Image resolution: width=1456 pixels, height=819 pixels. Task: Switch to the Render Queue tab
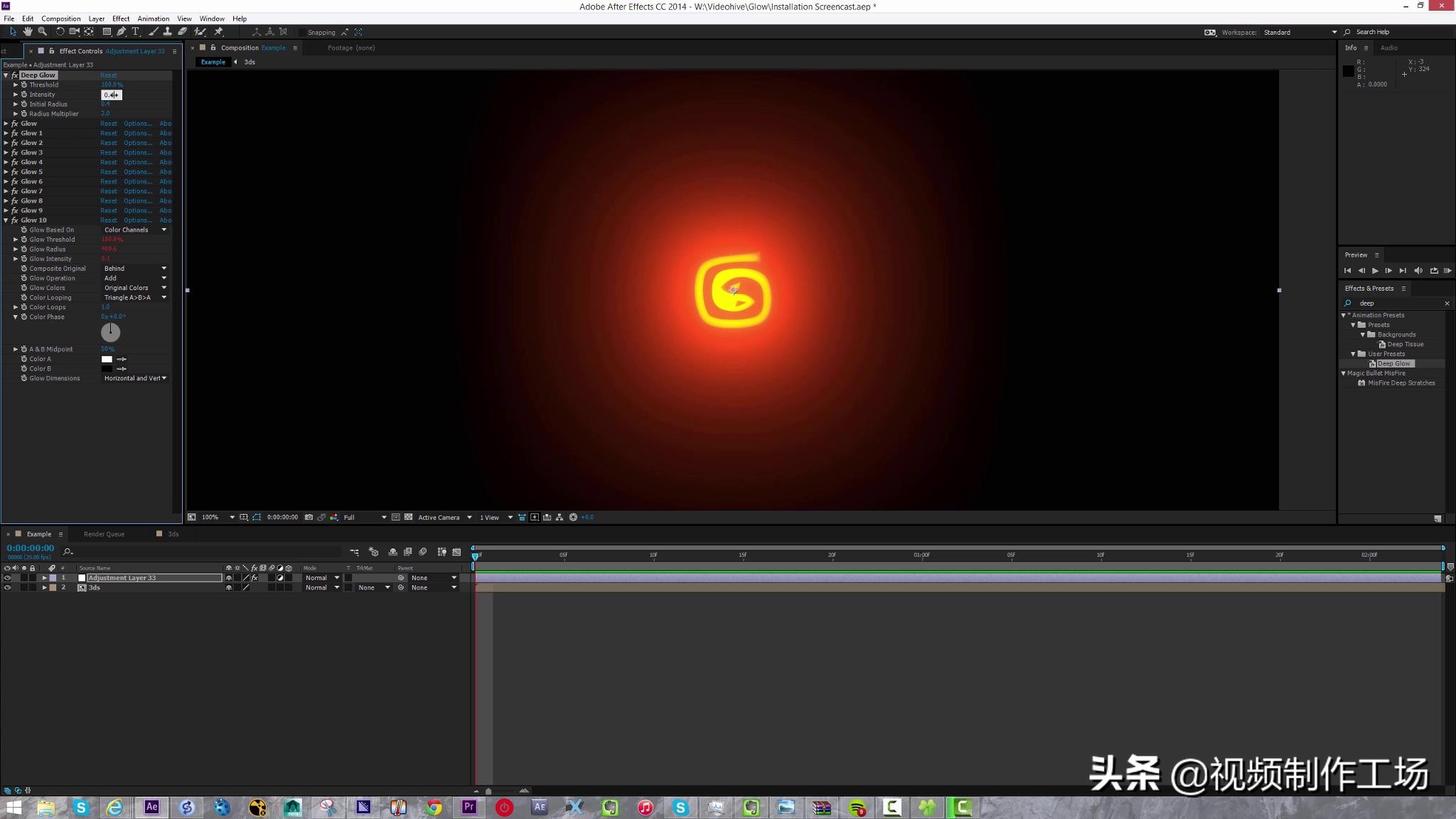click(x=104, y=533)
